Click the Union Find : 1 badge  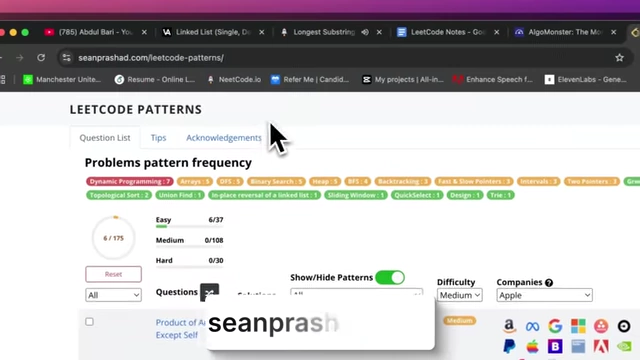[180, 195]
